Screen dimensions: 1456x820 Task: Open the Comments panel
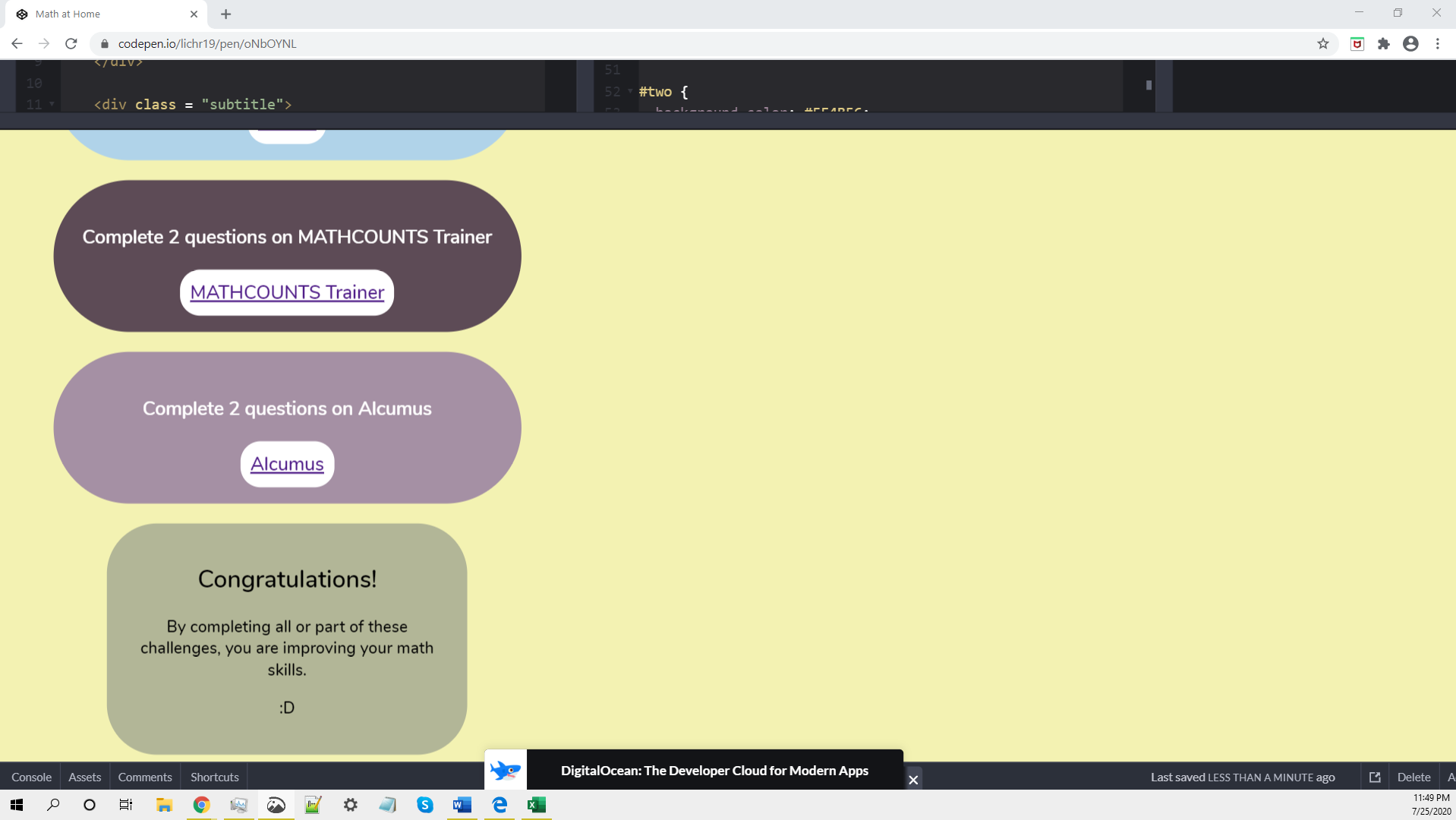point(145,777)
